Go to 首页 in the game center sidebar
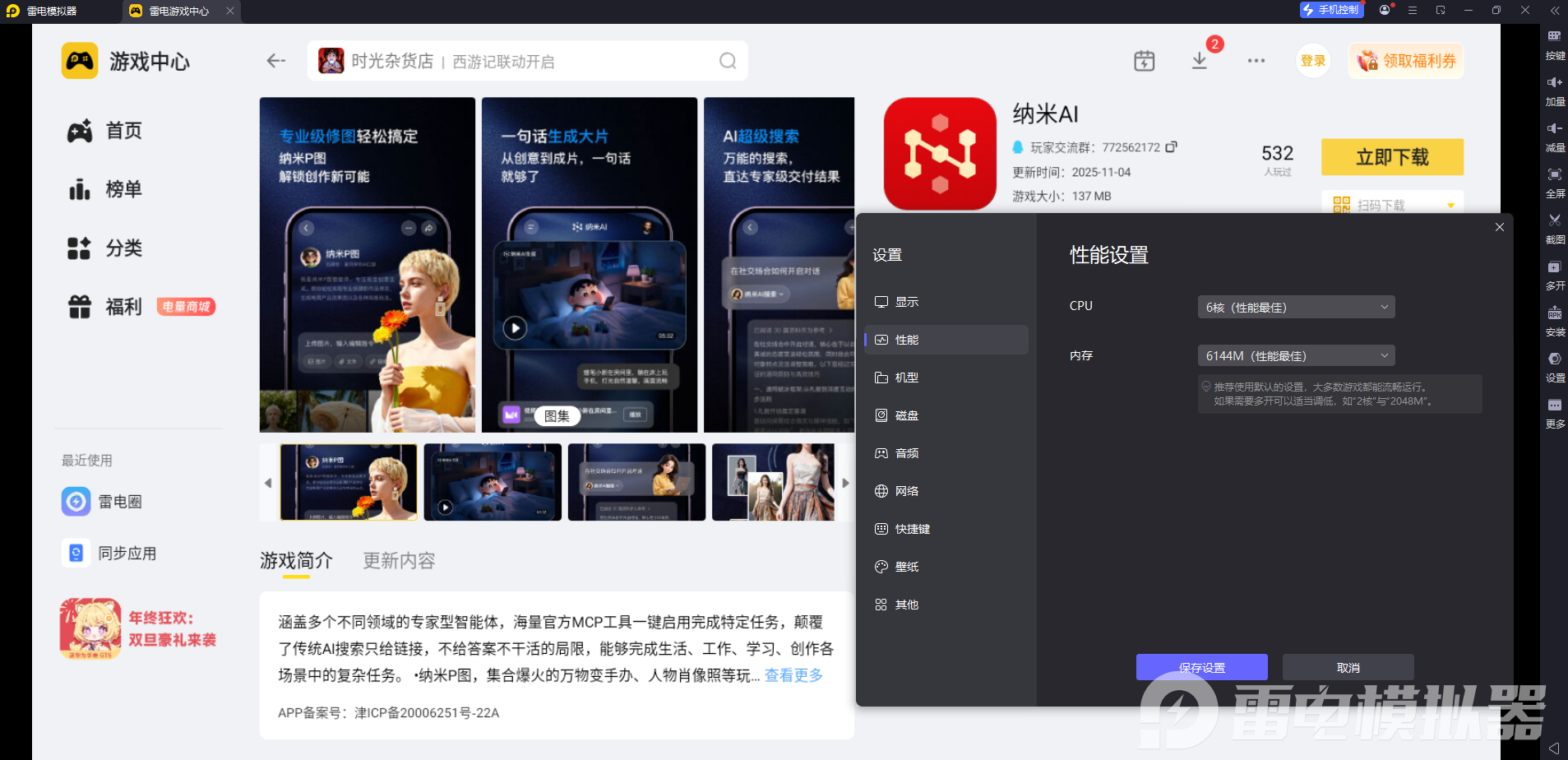The width and height of the screenshot is (1568, 760). point(105,131)
